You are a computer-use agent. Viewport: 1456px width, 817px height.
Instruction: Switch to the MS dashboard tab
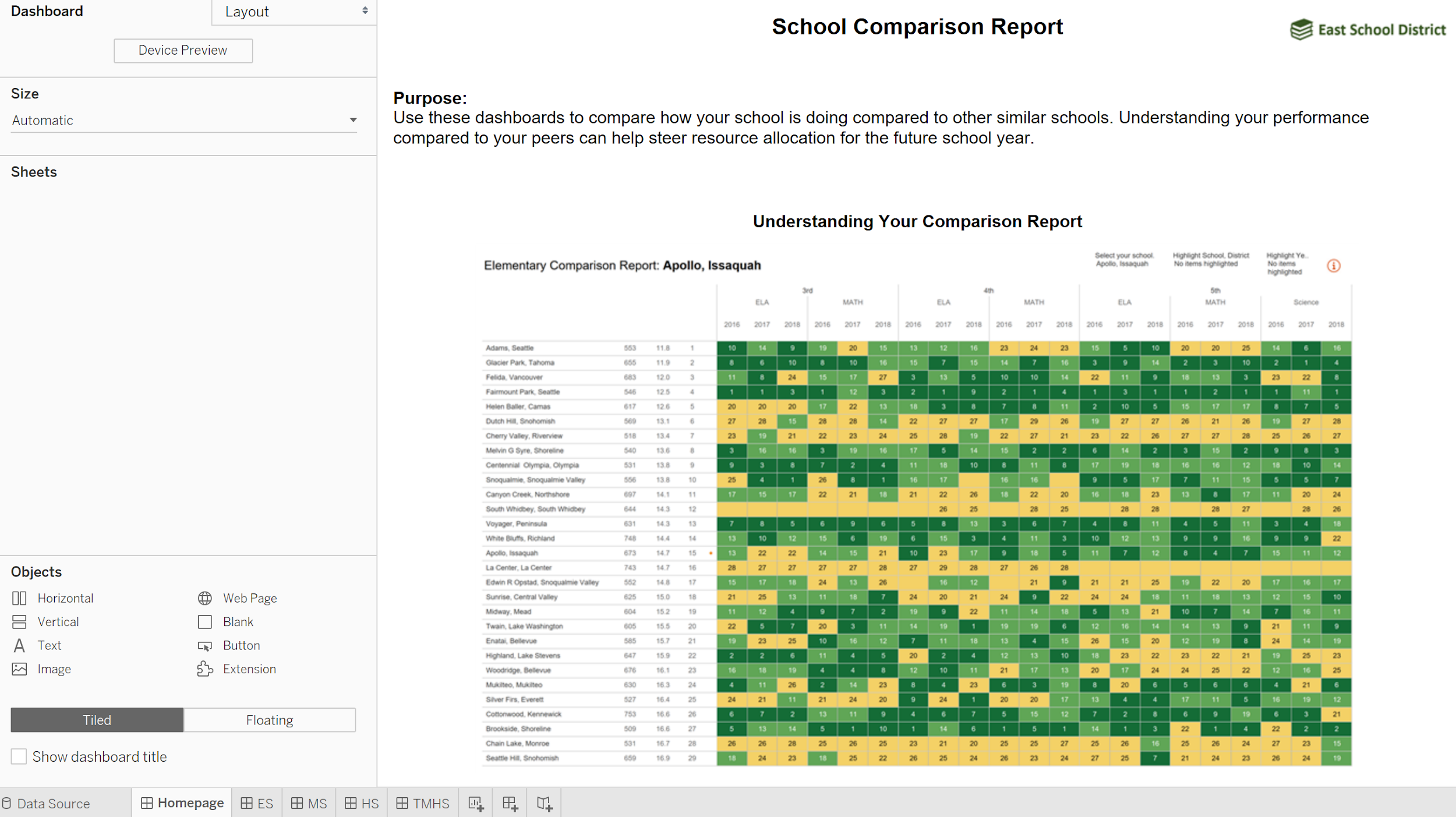tap(309, 804)
